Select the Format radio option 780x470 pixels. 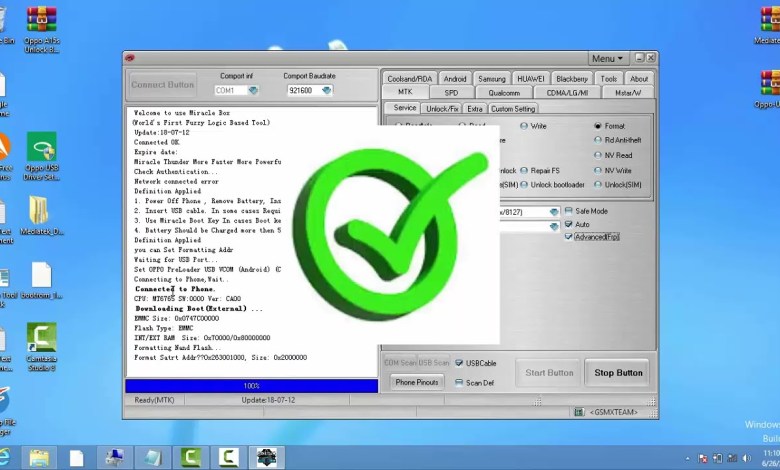point(610,126)
